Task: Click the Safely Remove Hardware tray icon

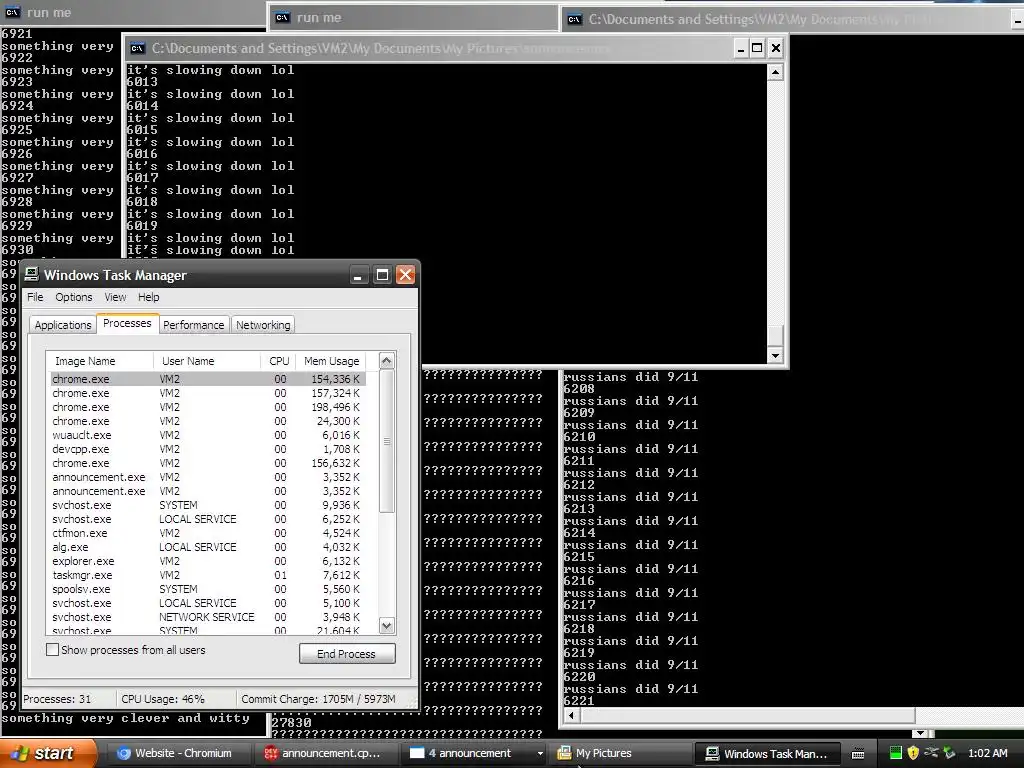Action: click(949, 753)
